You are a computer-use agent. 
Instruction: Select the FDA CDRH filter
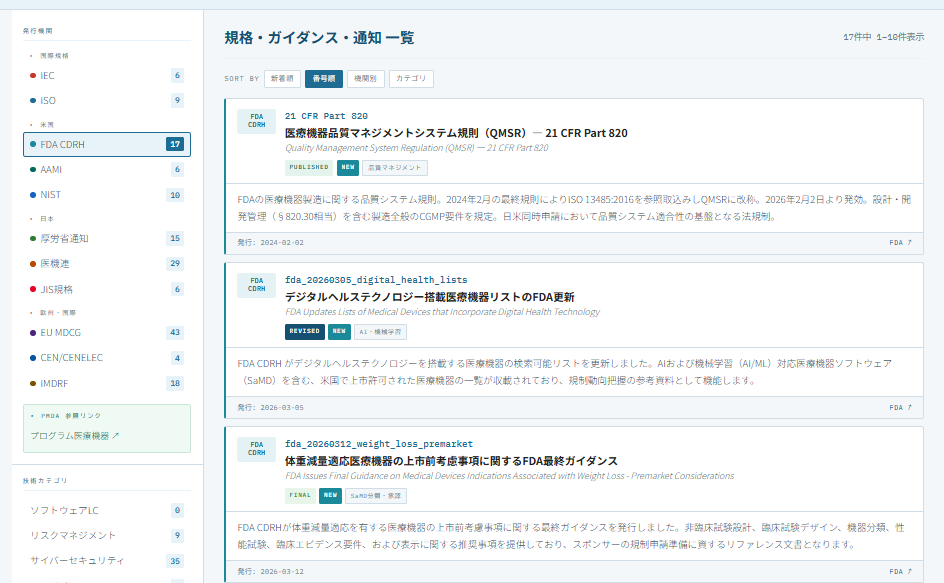click(x=107, y=145)
